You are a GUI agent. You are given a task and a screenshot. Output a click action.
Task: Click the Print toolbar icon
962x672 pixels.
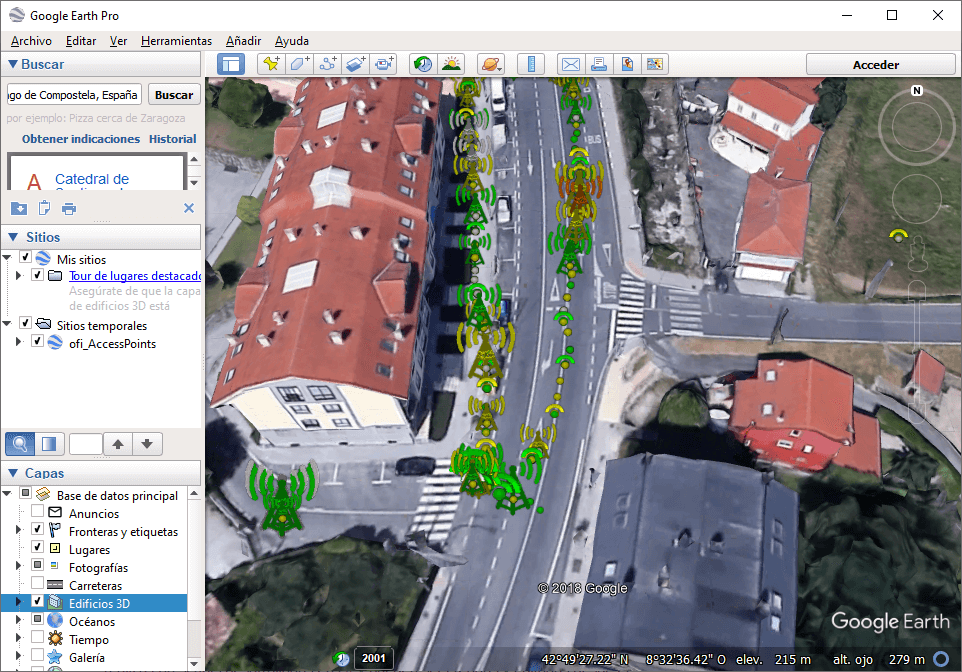(599, 64)
